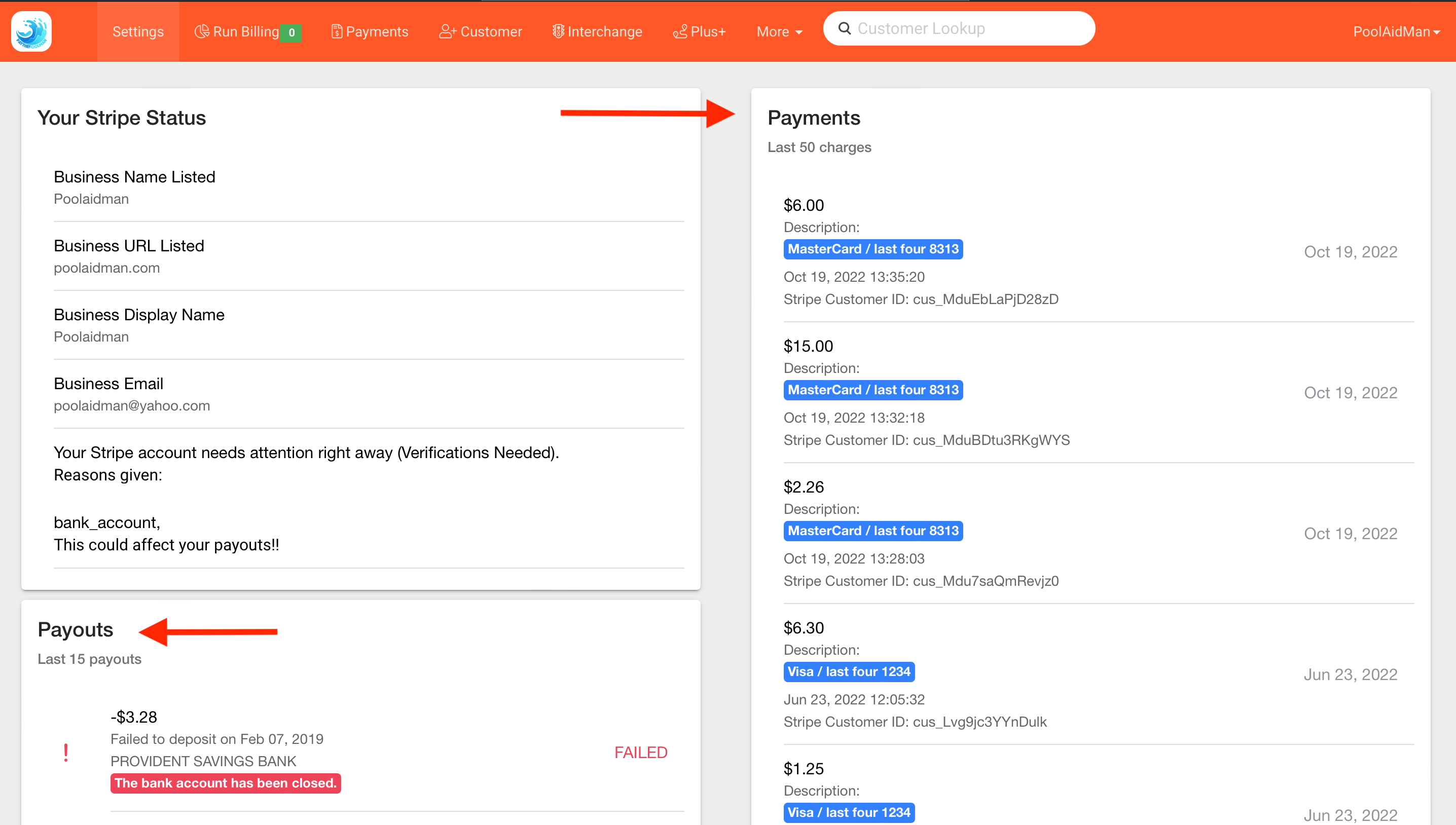Open the Settings tab

[138, 32]
